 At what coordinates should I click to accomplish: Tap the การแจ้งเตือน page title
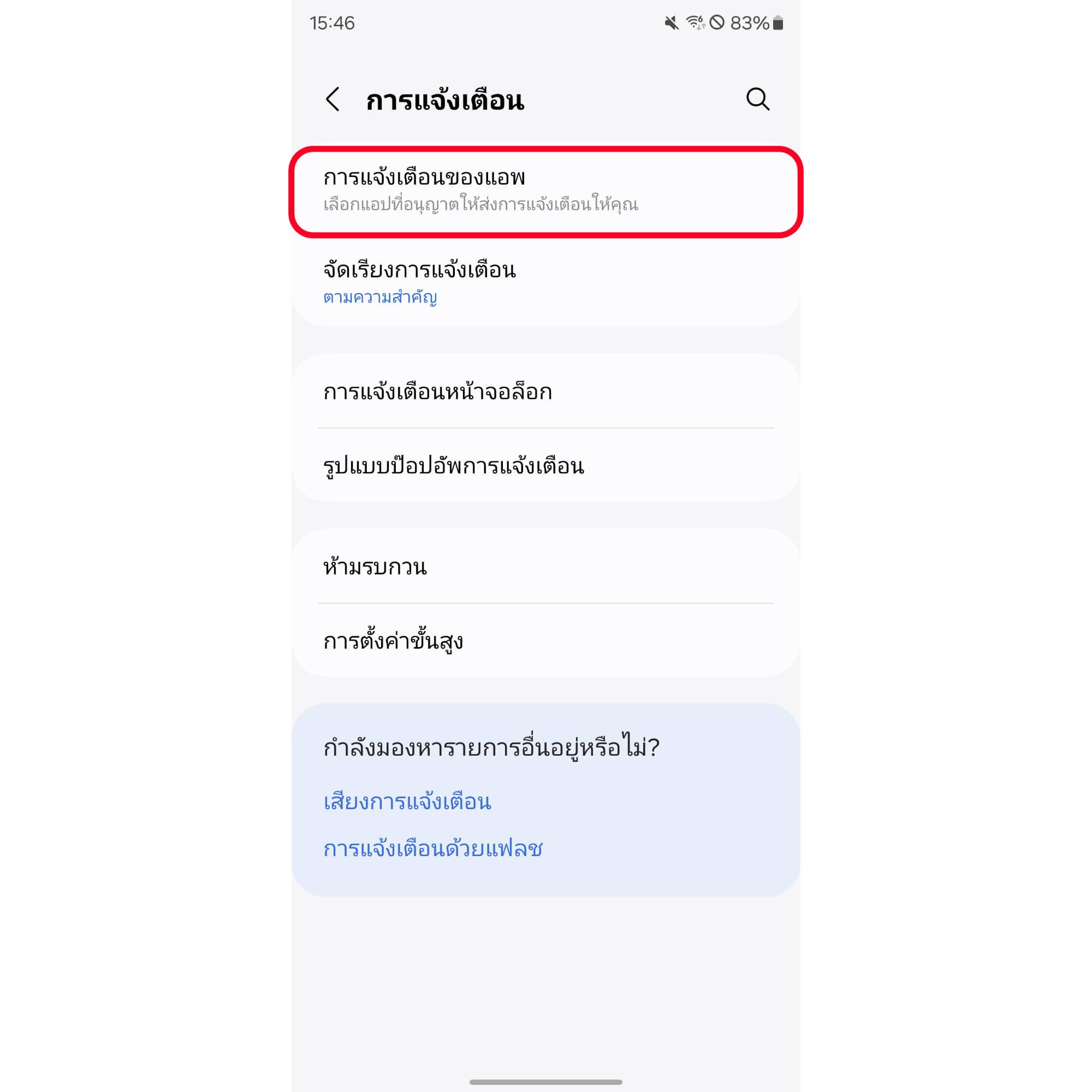click(445, 100)
